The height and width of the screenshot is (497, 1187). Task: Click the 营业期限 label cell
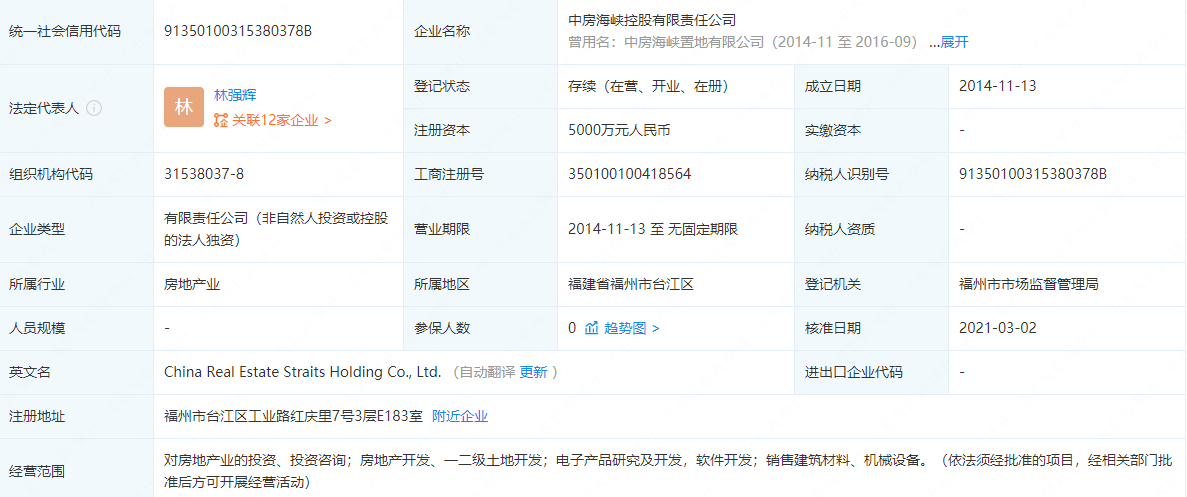point(481,229)
